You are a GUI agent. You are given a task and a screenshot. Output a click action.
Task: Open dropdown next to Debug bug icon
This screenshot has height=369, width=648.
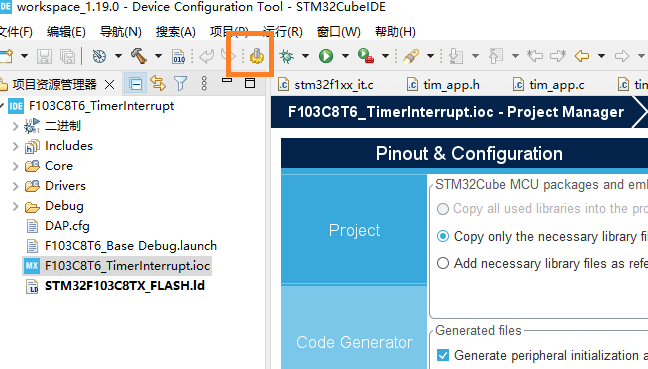[x=305, y=56]
